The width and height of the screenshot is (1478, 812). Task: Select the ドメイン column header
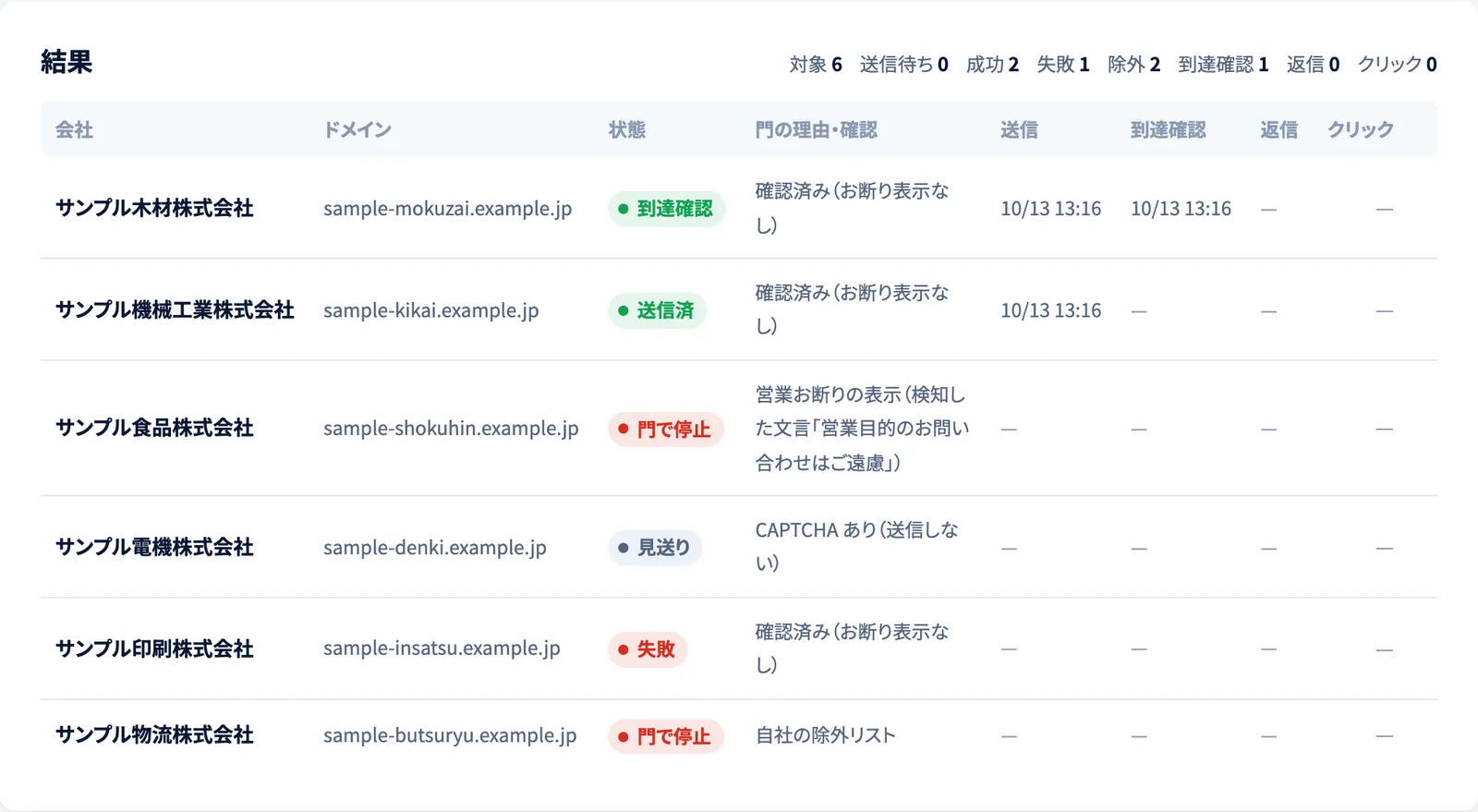pyautogui.click(x=357, y=129)
